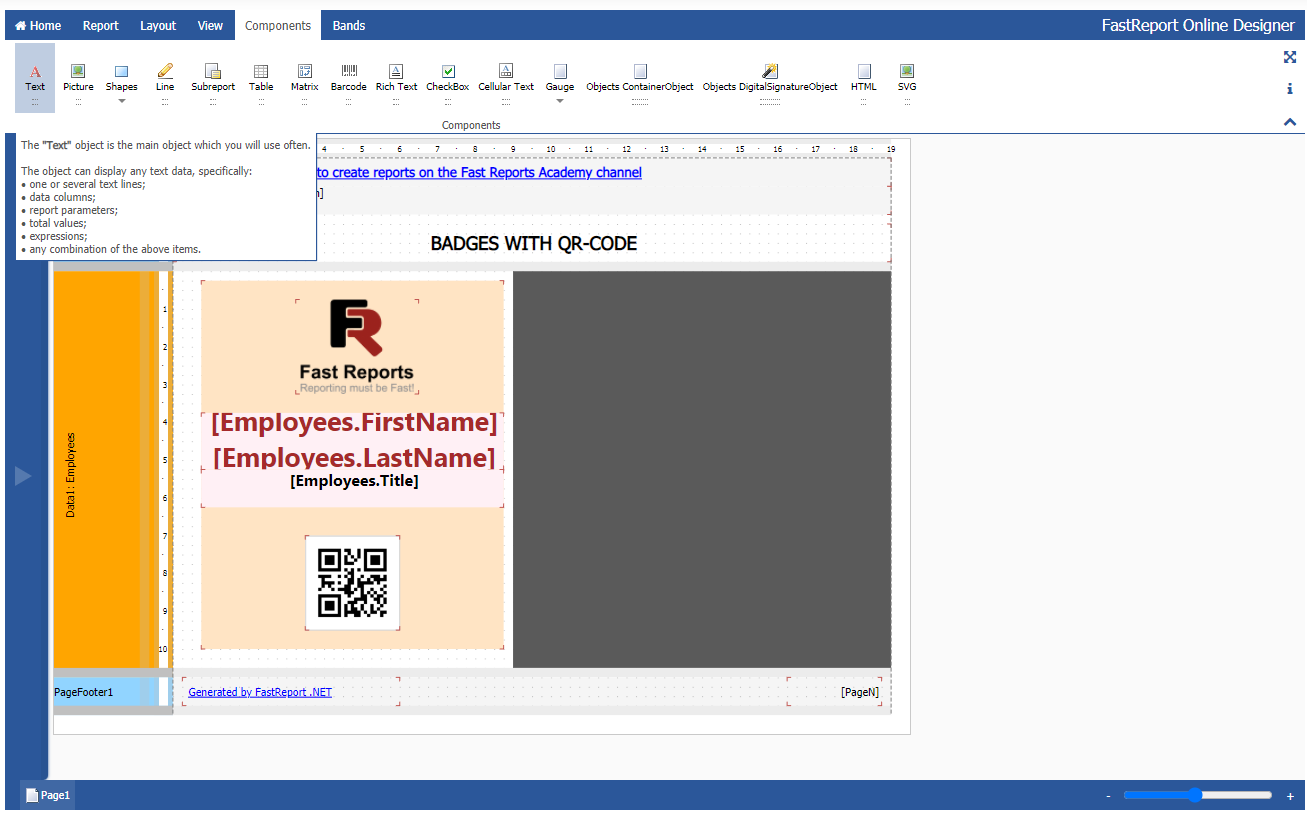Screen dimensions: 1307x816
Task: Expand the Shapes dropdown arrow
Action: coord(122,100)
